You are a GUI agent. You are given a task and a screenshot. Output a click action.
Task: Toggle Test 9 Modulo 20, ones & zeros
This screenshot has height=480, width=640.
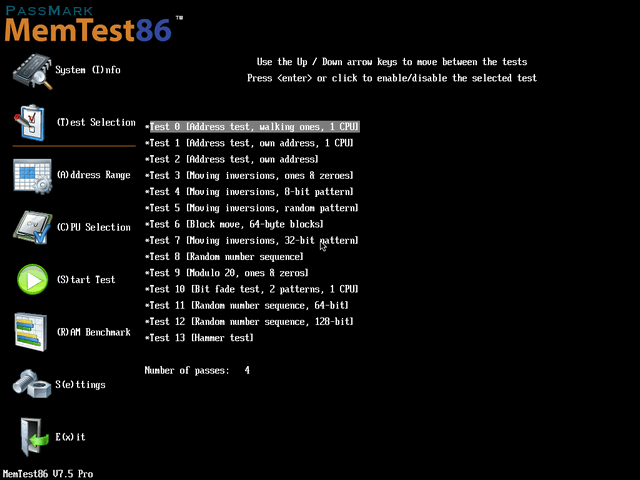(227, 273)
